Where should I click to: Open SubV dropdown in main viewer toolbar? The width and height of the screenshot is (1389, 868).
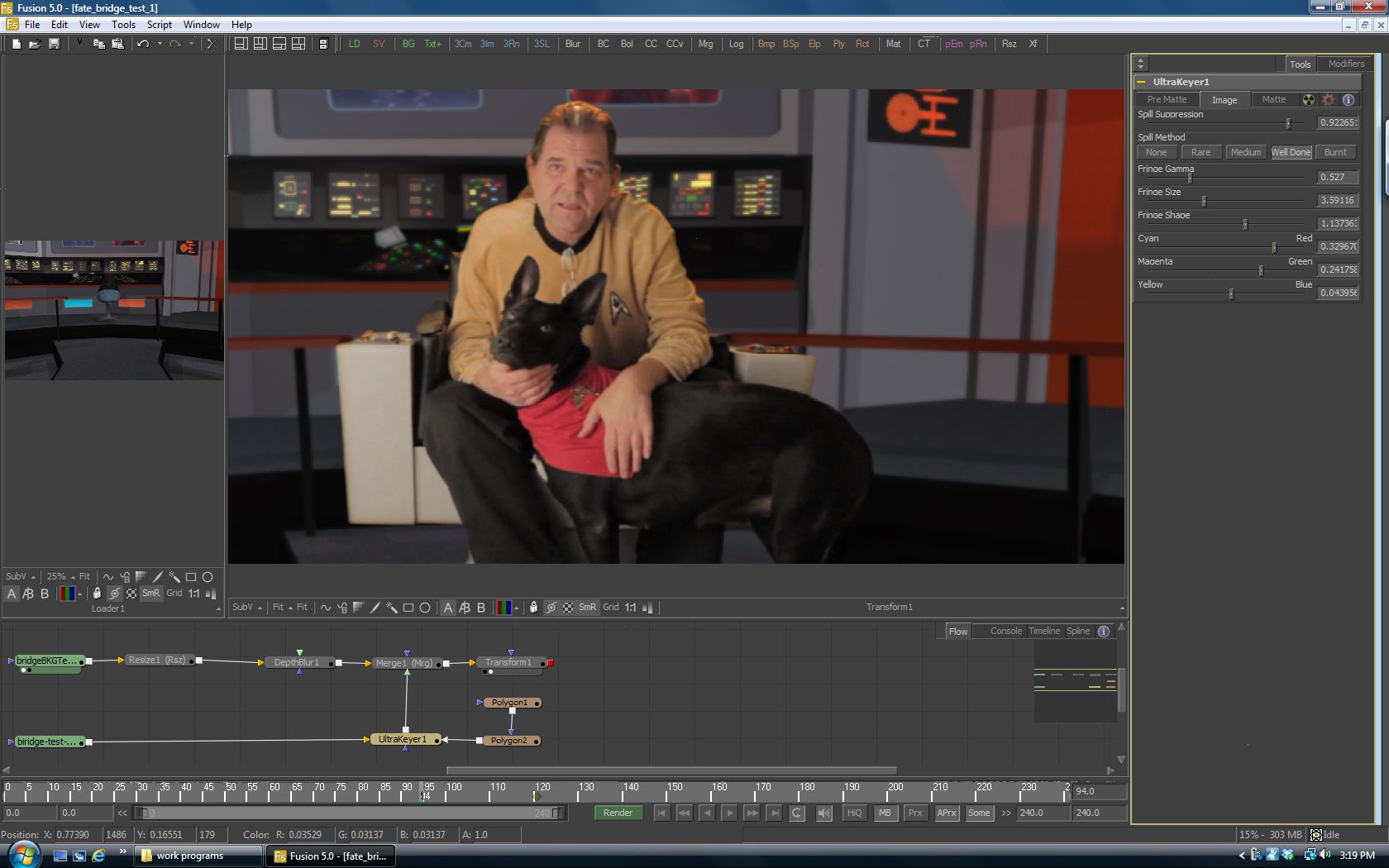(247, 608)
